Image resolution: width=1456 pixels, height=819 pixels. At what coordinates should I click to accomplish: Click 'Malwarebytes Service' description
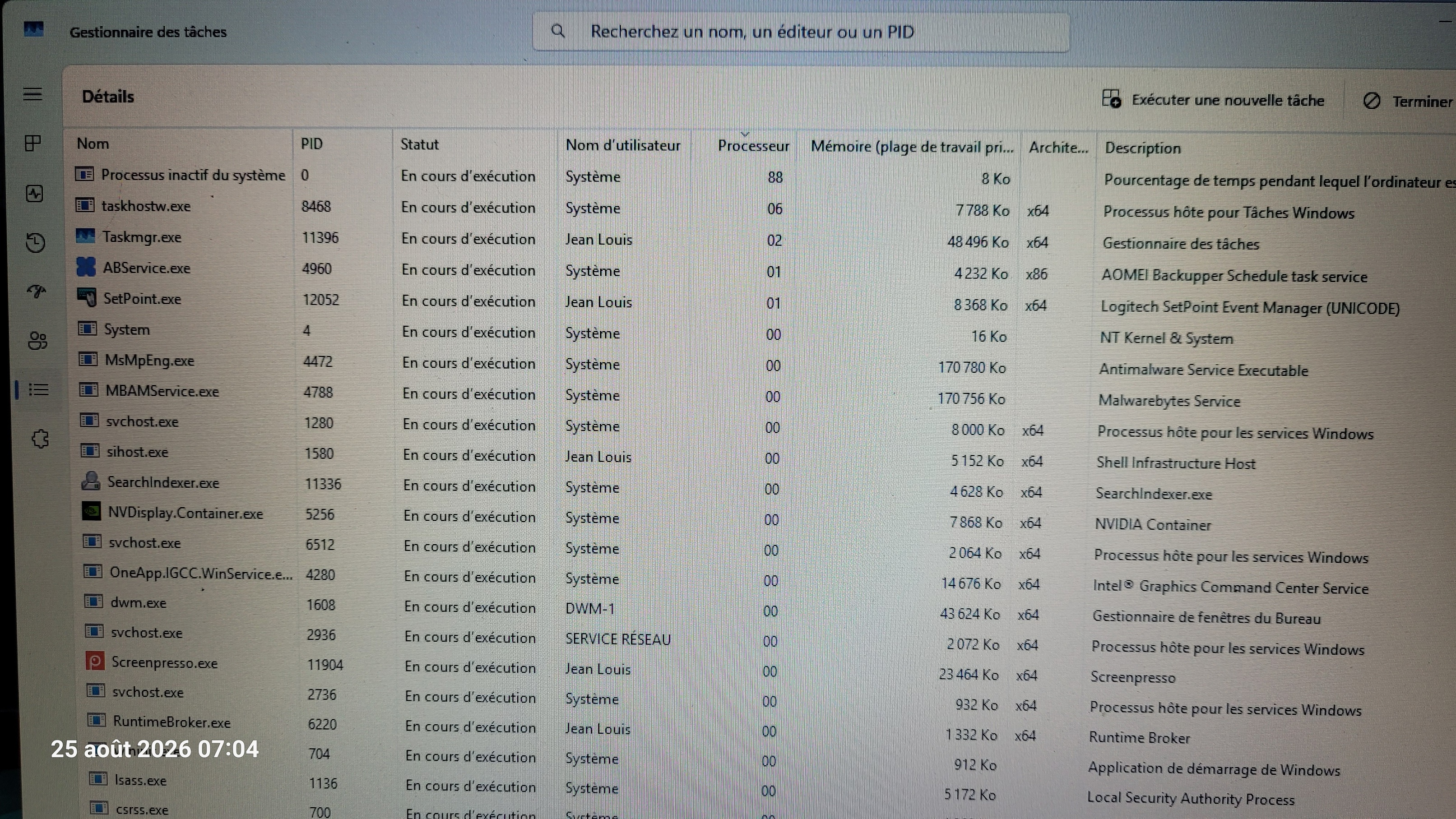tap(1169, 401)
